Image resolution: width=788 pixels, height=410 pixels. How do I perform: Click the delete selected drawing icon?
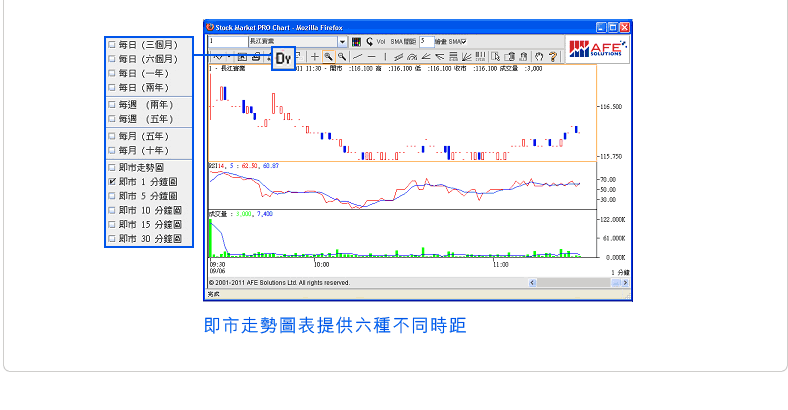point(510,57)
